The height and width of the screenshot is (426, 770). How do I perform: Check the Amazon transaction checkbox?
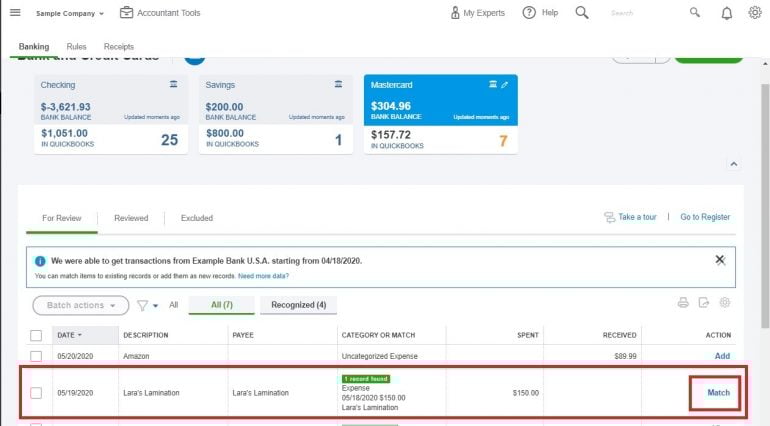point(36,356)
